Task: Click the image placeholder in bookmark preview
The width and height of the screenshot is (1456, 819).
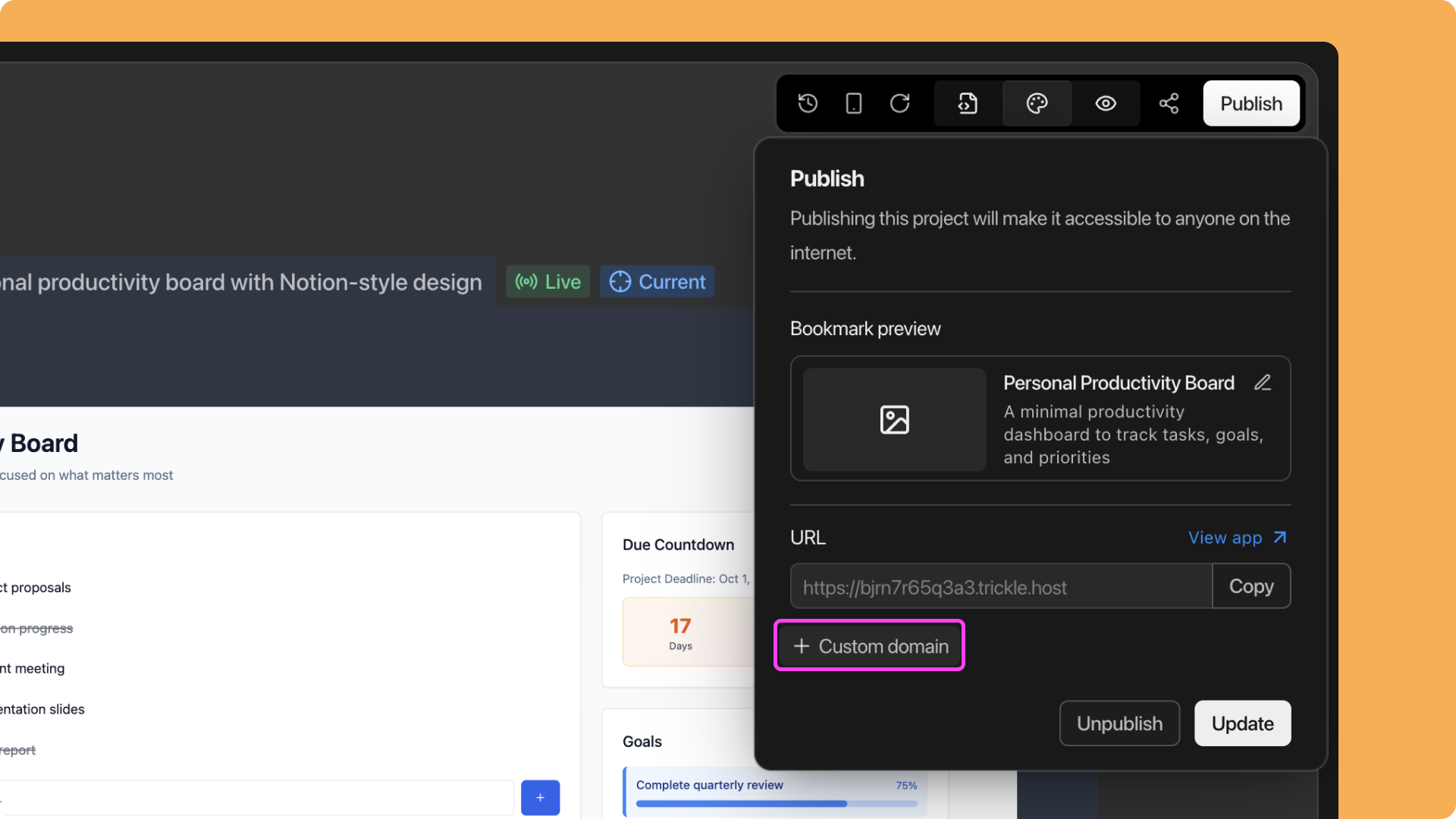Action: [x=893, y=419]
